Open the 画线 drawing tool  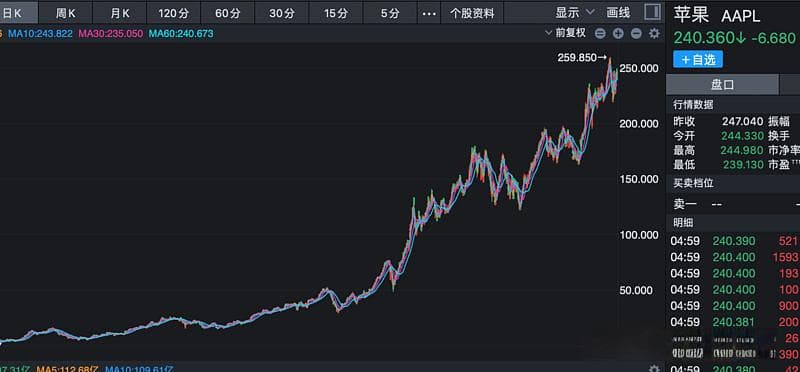click(618, 12)
